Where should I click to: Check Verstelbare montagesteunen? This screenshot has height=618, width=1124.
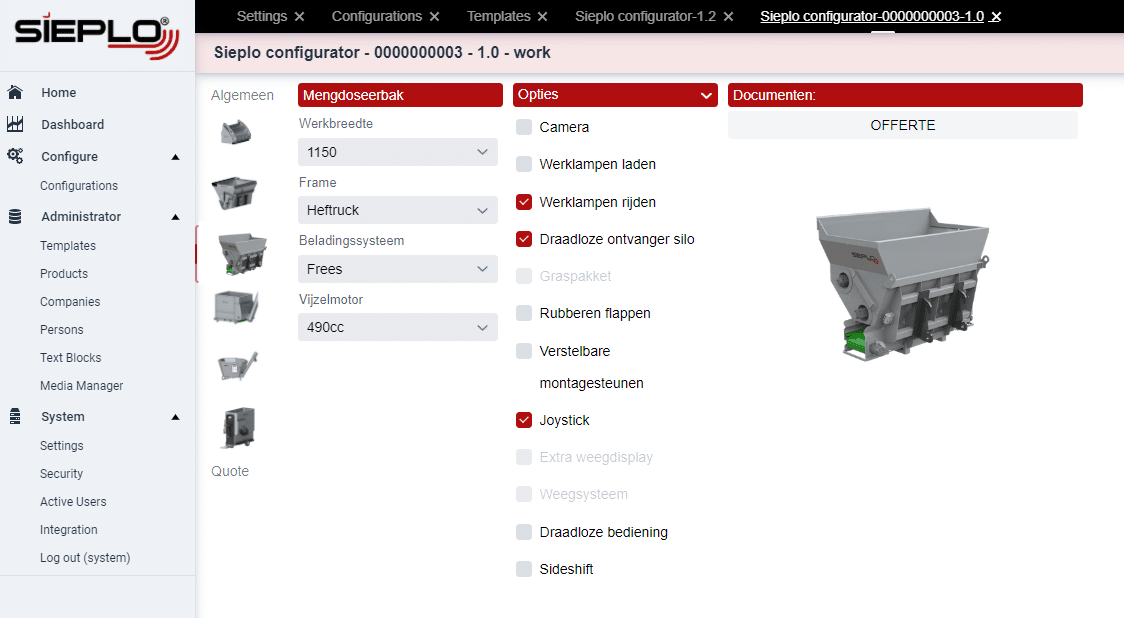coord(524,351)
